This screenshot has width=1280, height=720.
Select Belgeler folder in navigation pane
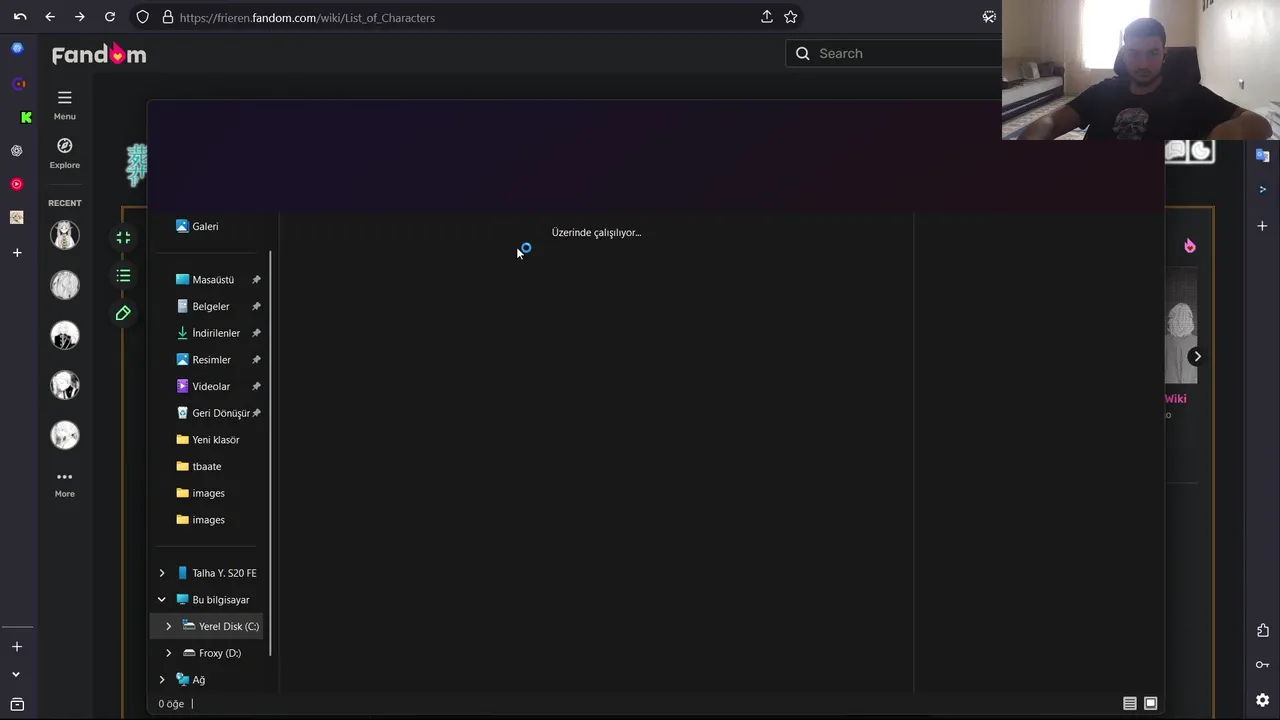point(202,307)
